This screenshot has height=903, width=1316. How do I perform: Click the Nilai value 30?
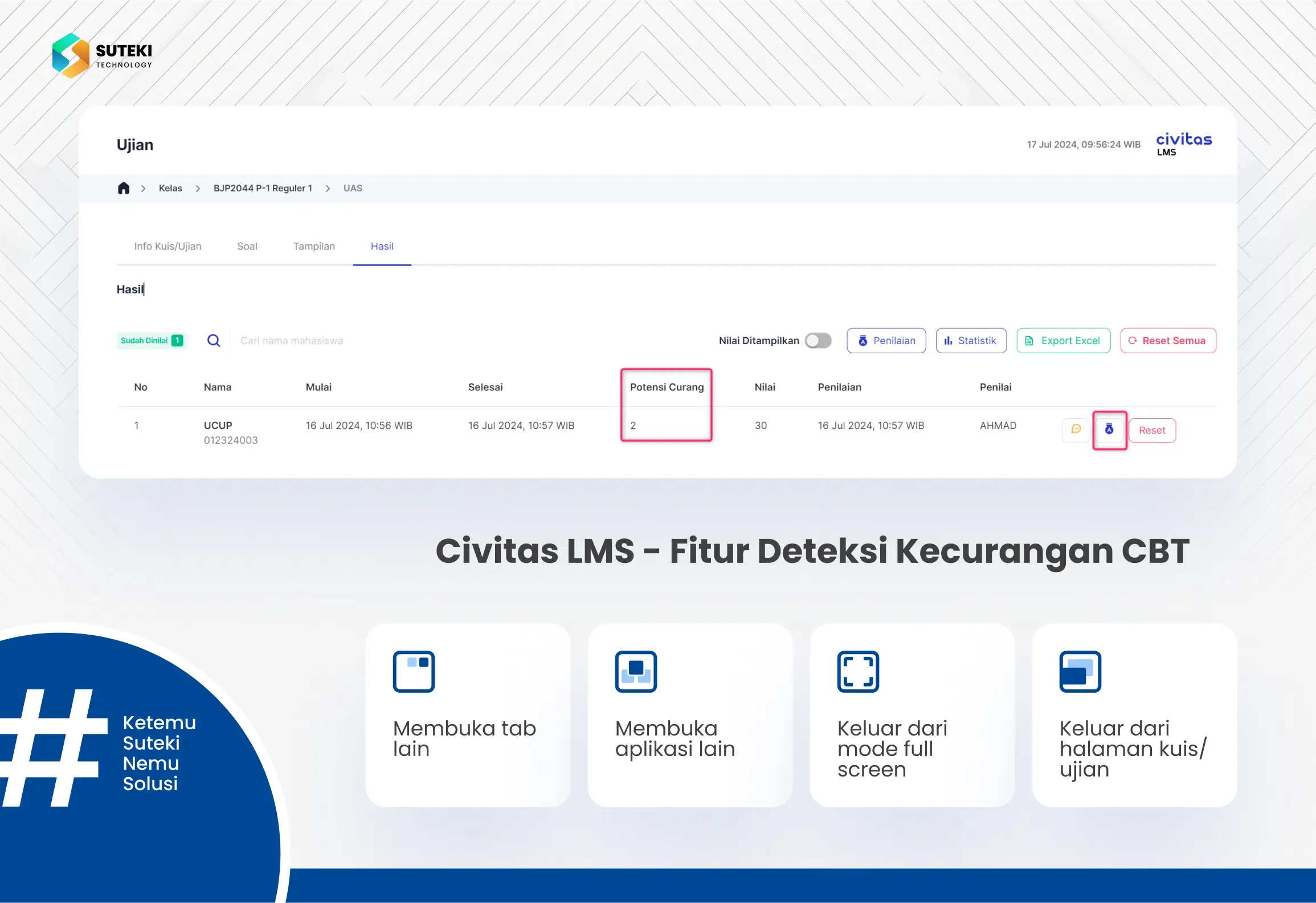[761, 426]
